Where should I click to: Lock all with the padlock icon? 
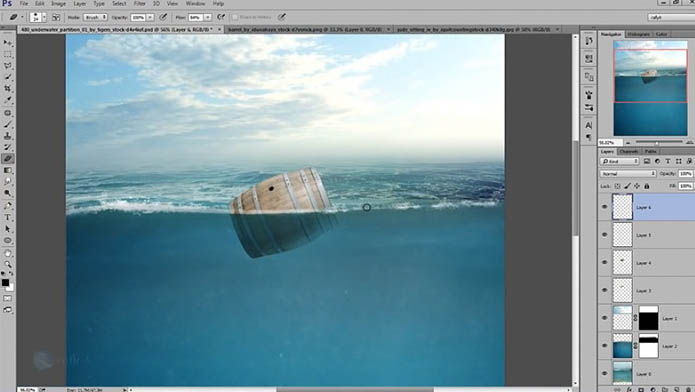point(647,186)
